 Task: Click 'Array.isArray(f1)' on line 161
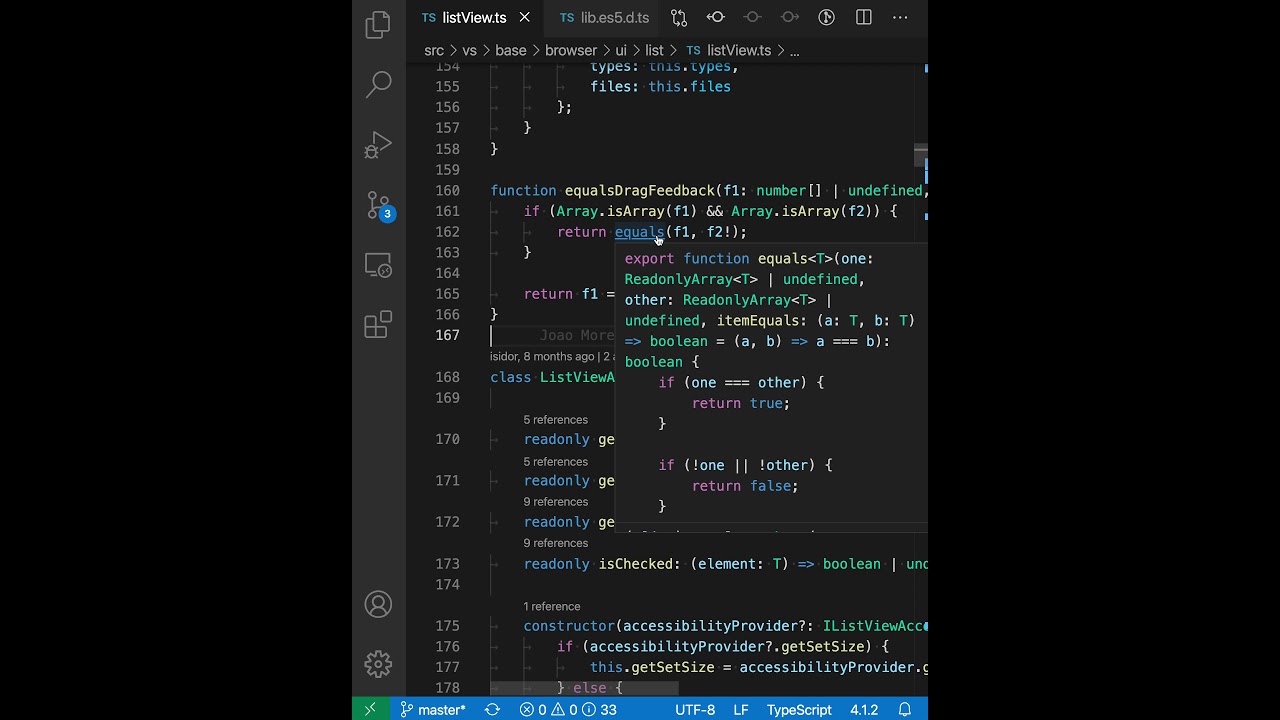click(x=627, y=211)
